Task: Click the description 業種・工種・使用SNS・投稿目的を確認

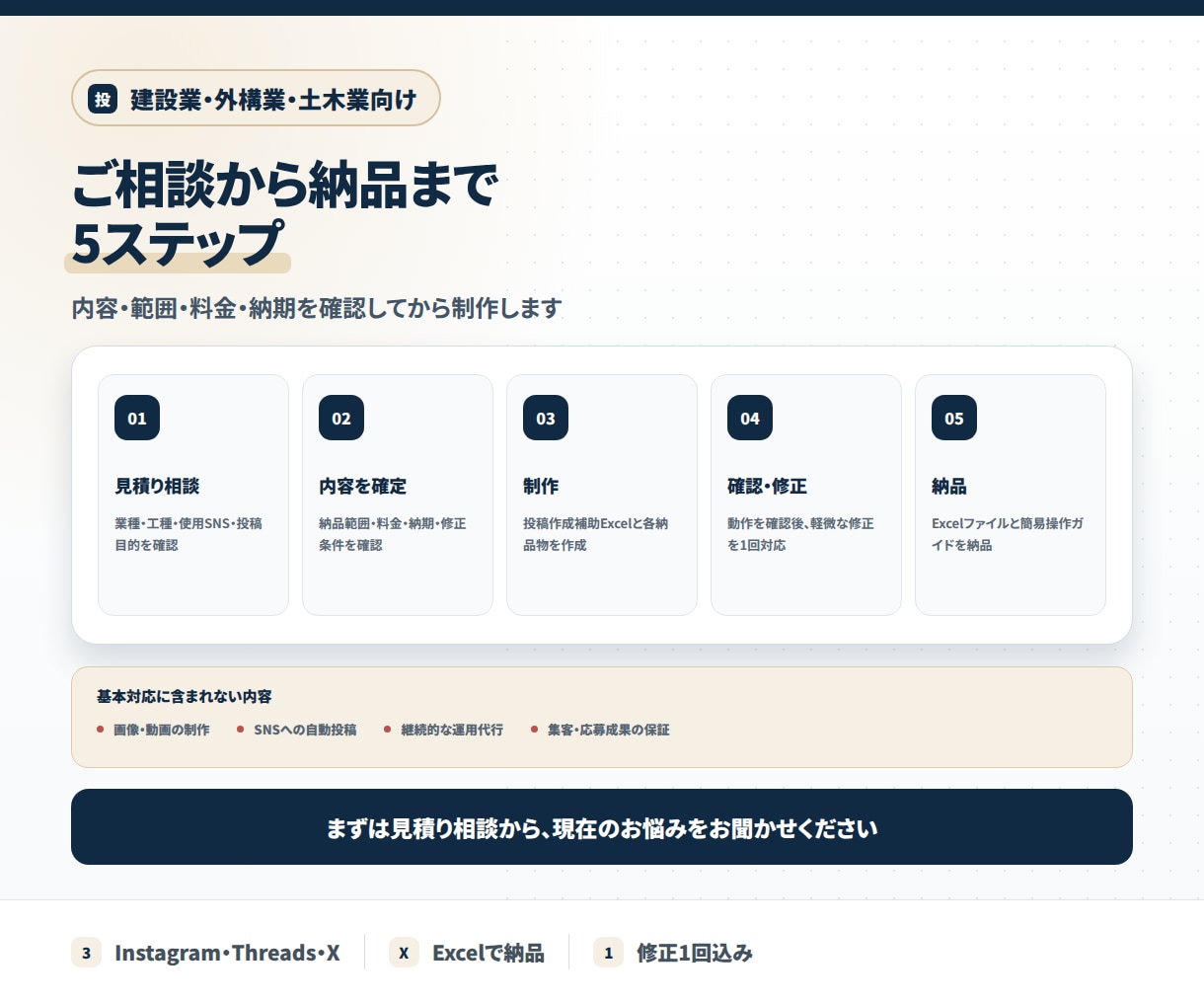Action: pos(188,534)
